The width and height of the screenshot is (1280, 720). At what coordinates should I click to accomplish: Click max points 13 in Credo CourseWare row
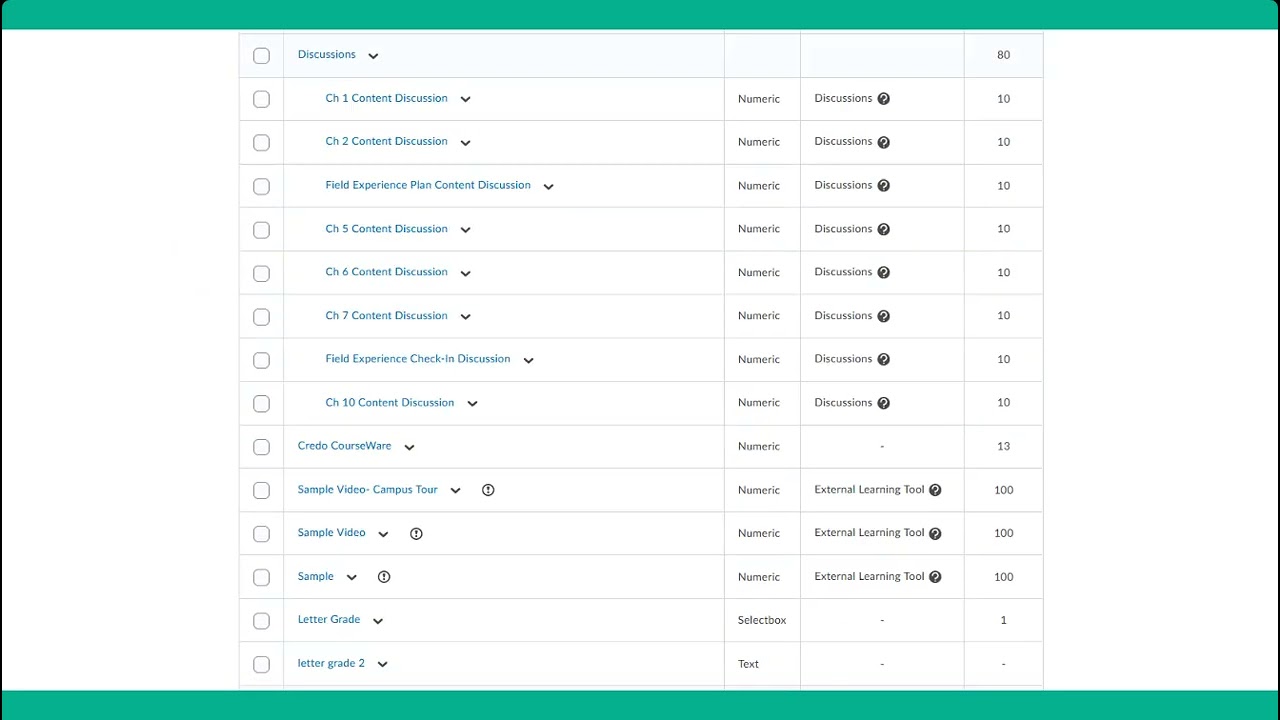click(1003, 447)
